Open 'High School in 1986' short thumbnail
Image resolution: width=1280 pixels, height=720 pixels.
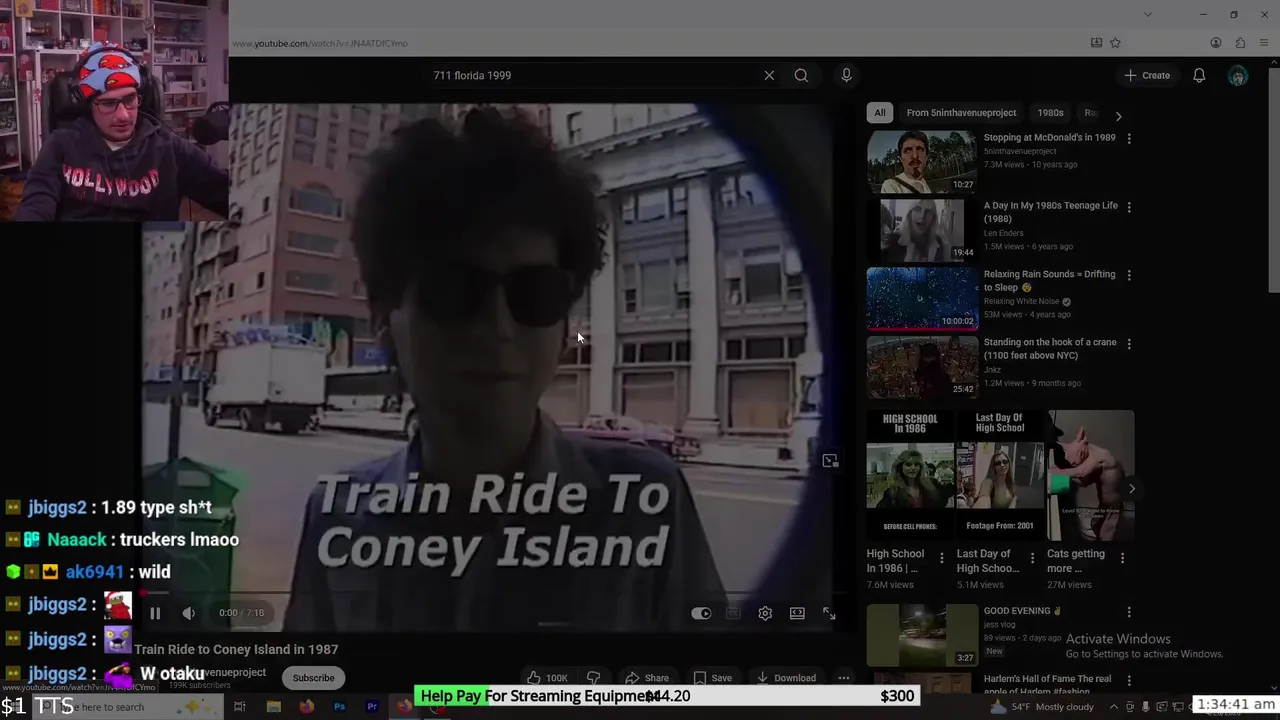[910, 475]
